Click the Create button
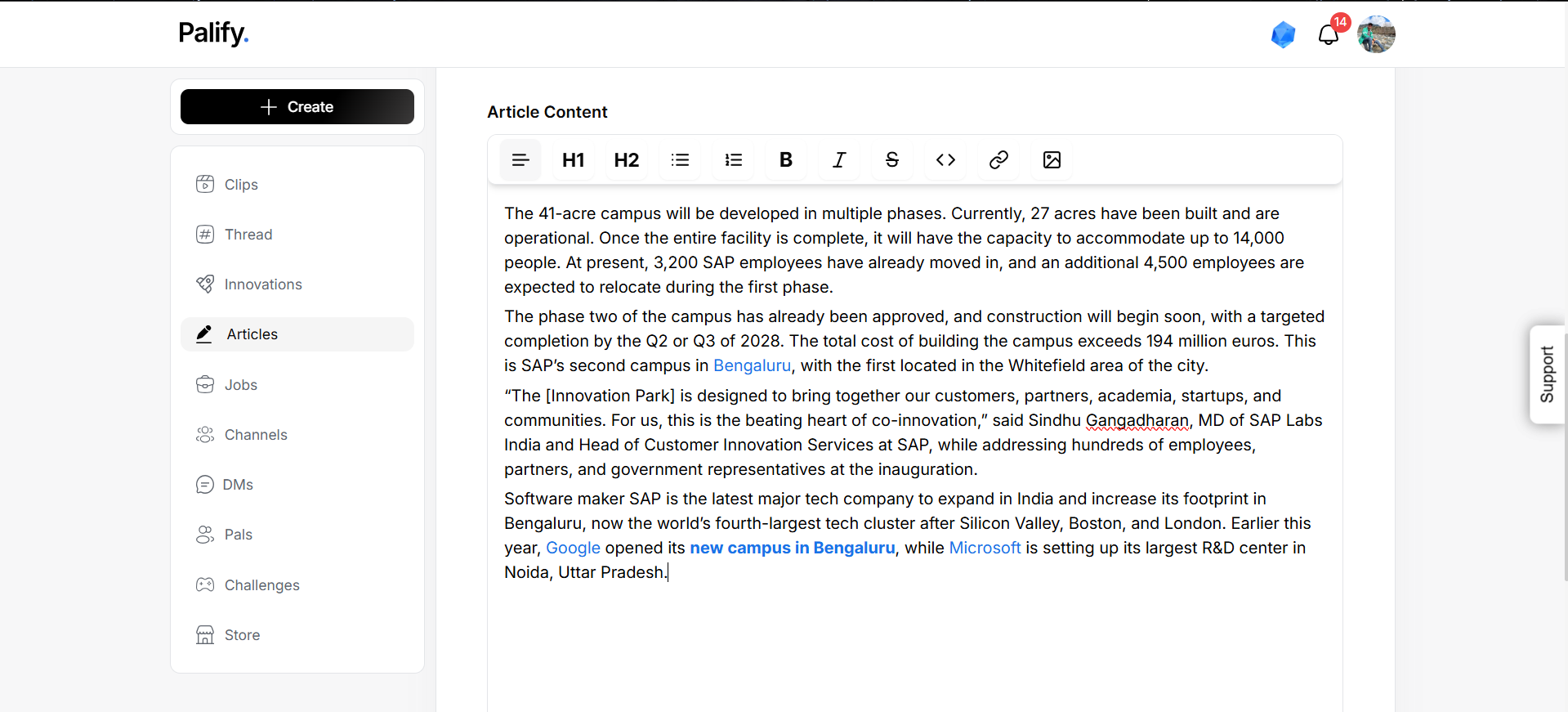This screenshot has width=1568, height=712. (x=297, y=107)
